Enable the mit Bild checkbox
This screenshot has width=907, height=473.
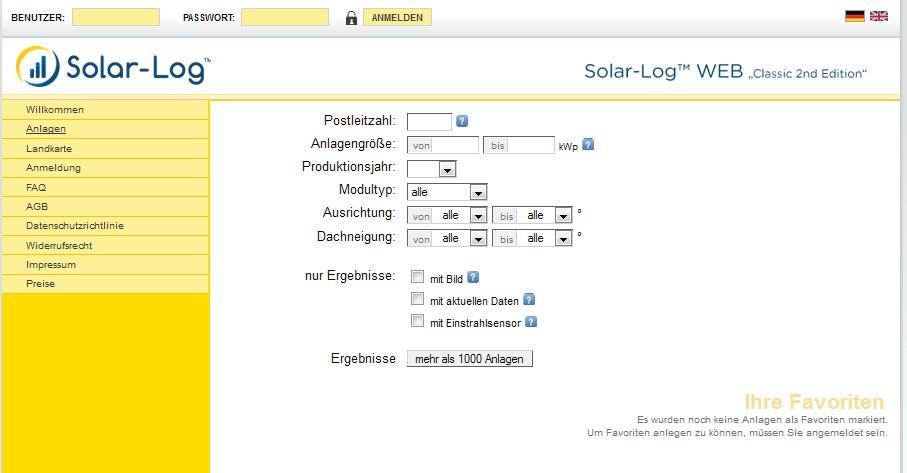pyautogui.click(x=417, y=276)
